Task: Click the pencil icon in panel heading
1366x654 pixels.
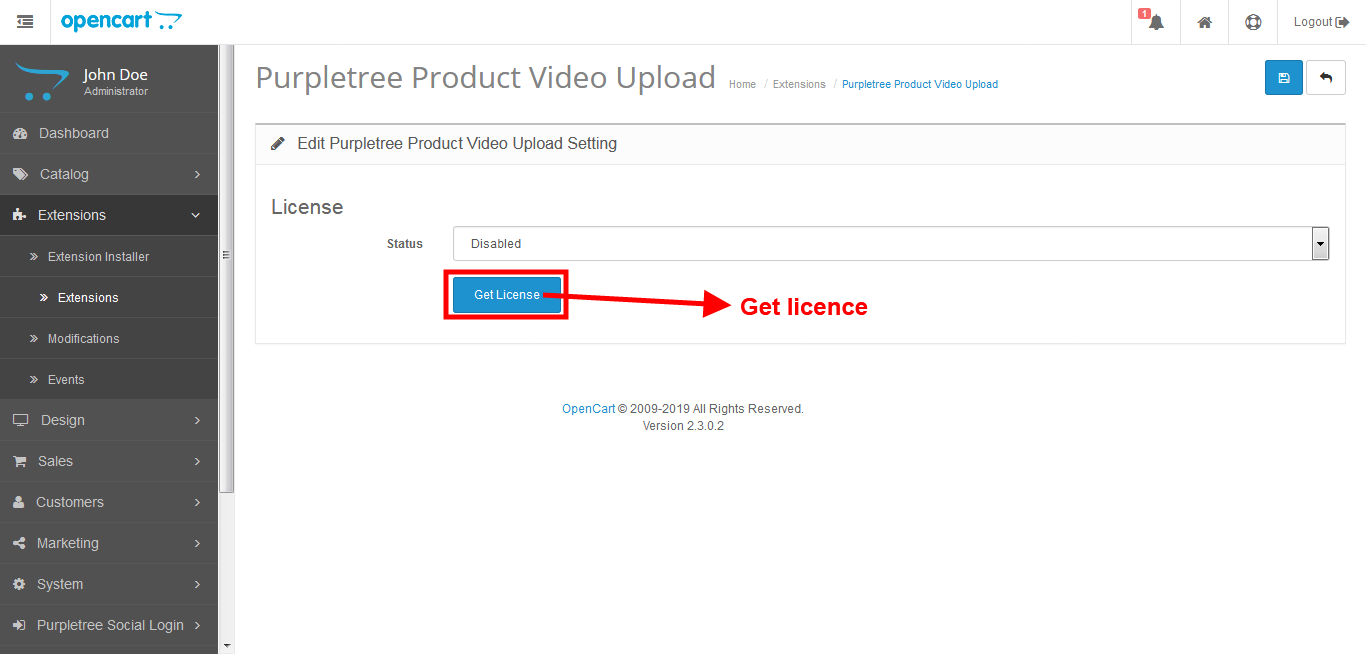Action: [x=278, y=144]
